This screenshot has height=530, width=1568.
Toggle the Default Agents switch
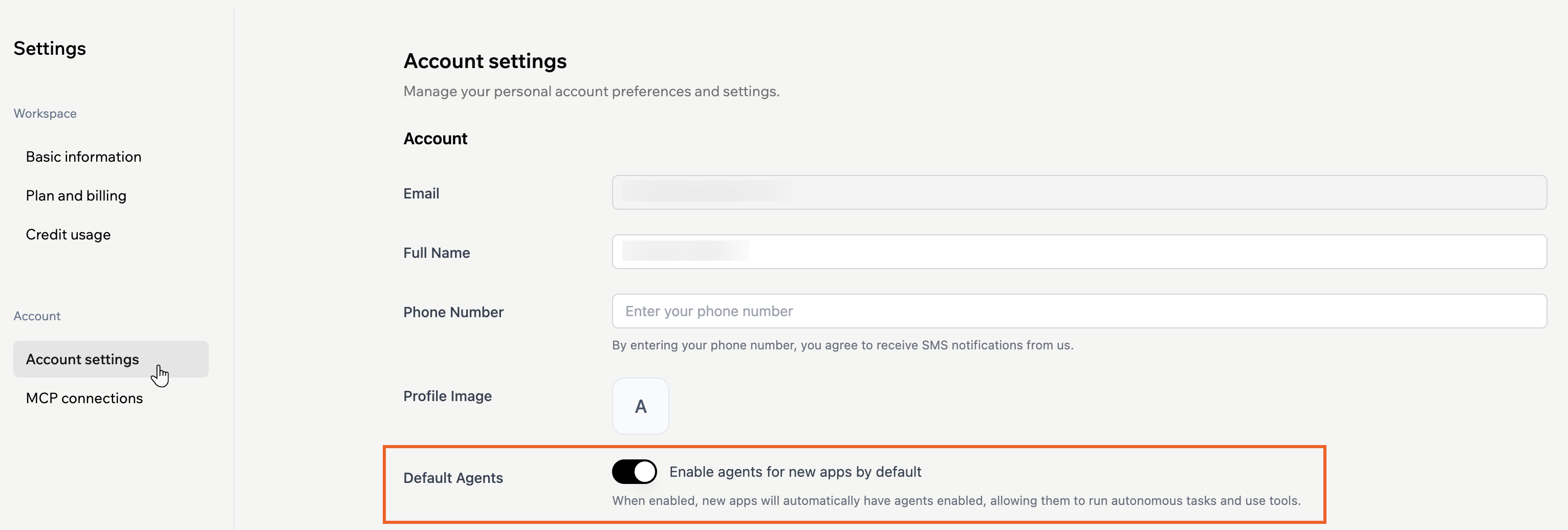click(x=634, y=472)
